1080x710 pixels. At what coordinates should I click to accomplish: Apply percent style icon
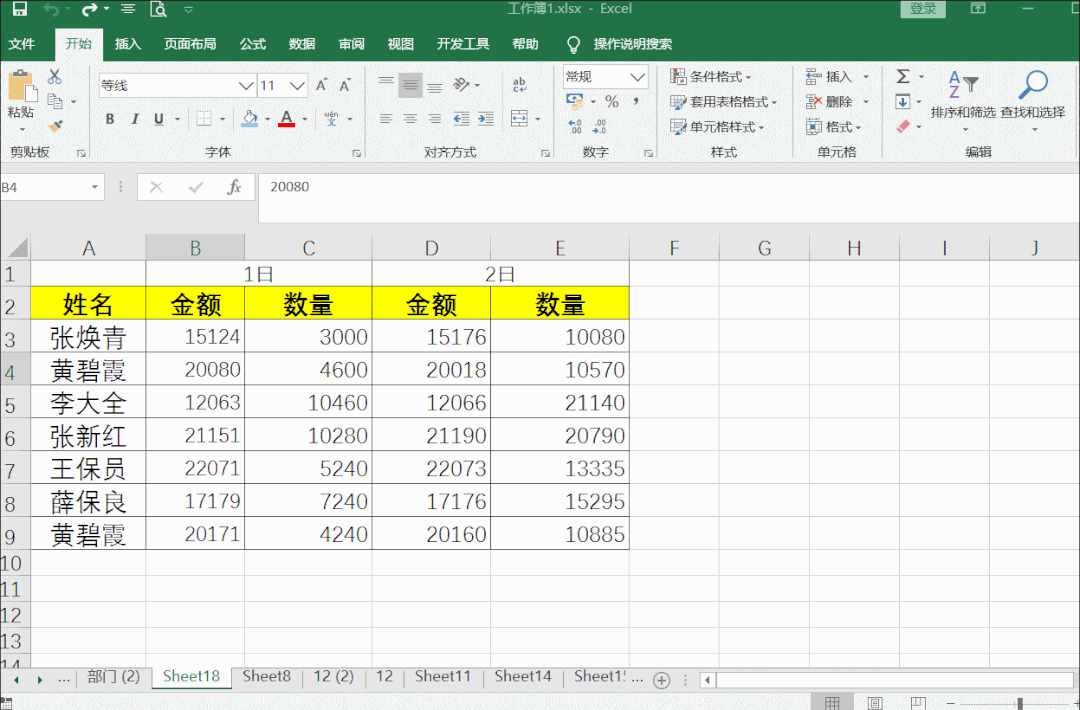tap(612, 102)
